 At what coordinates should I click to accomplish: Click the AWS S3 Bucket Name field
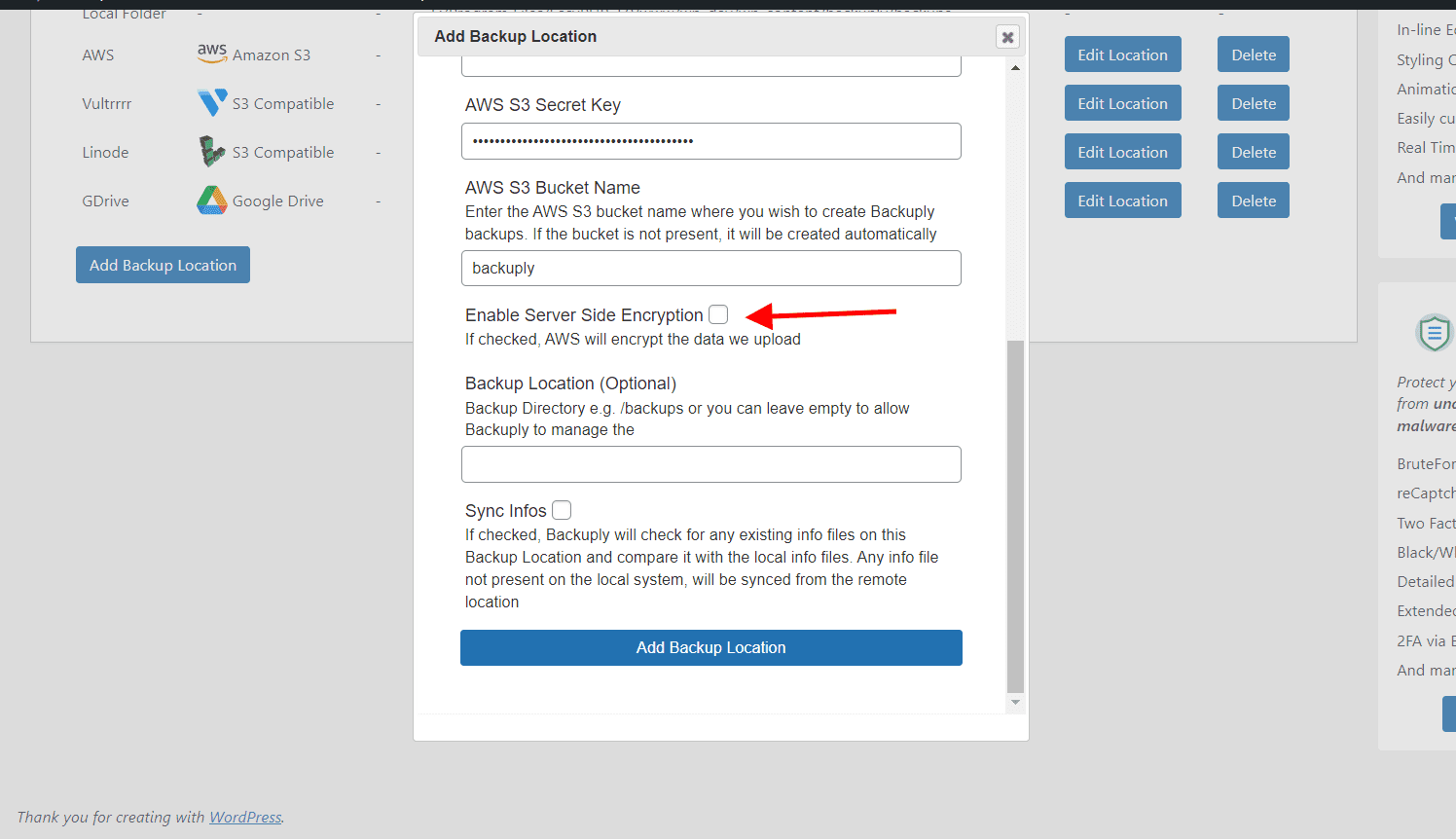point(710,268)
